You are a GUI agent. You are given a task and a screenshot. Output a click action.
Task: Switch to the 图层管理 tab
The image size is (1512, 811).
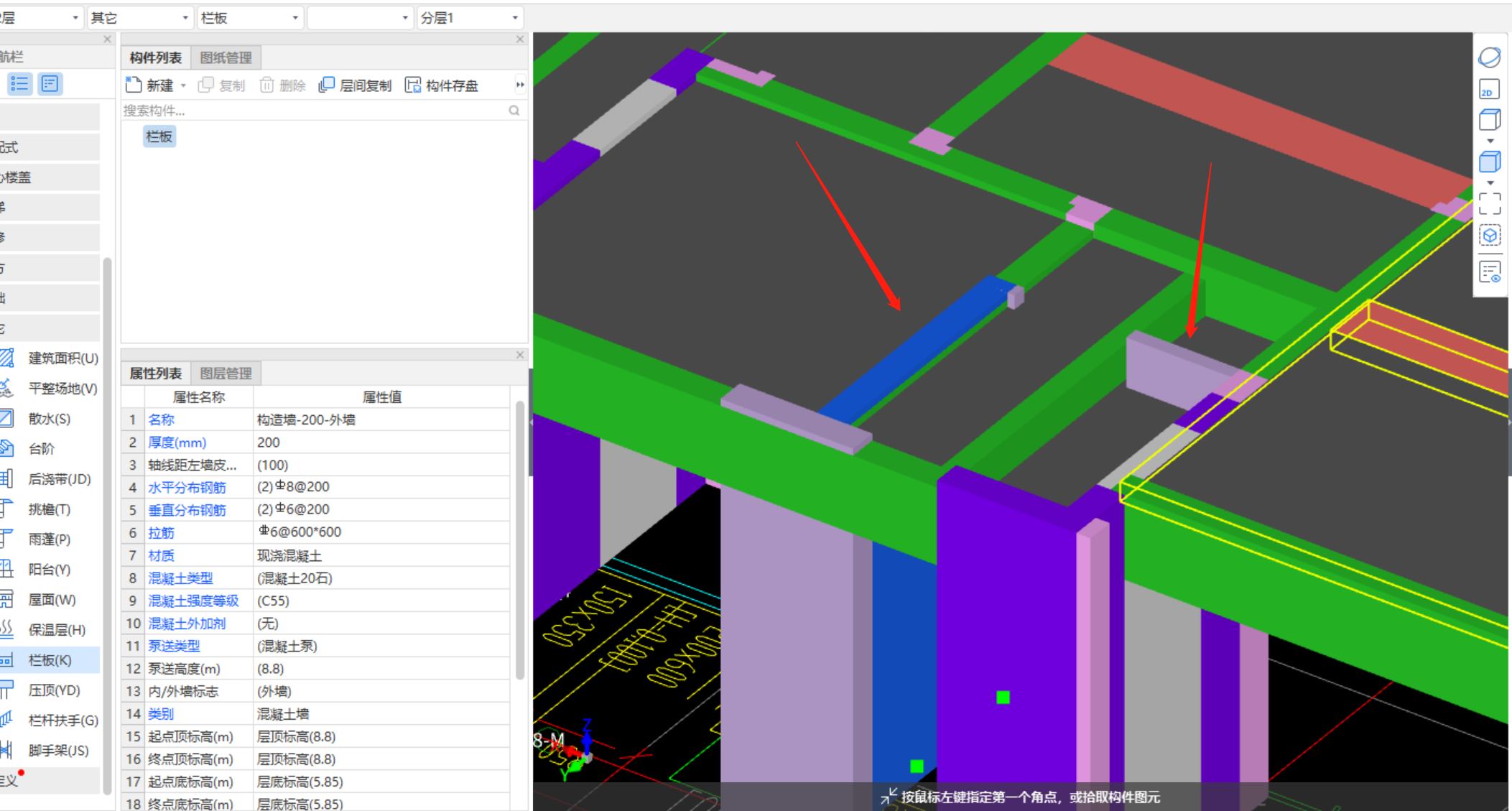coord(226,373)
